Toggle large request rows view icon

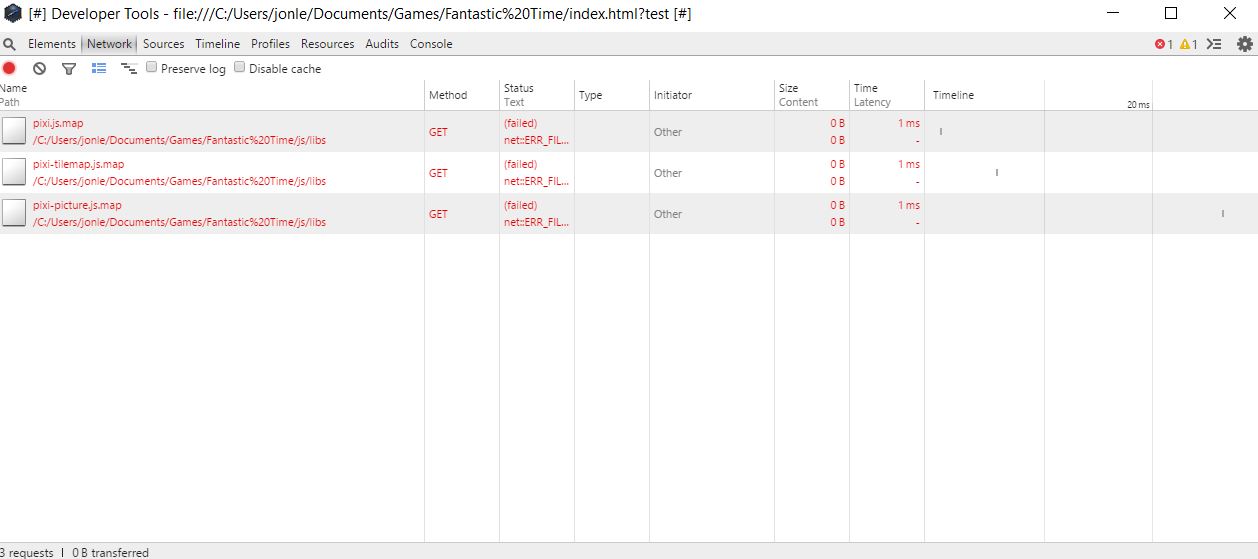pos(99,68)
